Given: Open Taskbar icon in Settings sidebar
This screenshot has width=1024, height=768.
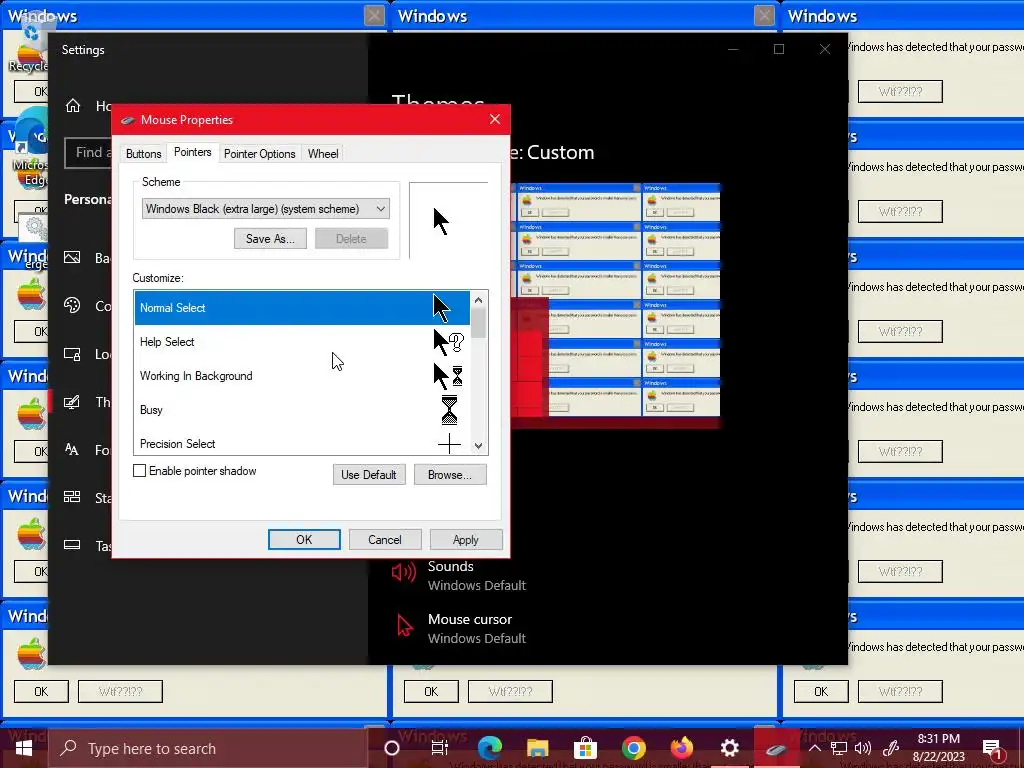Looking at the screenshot, I should click(x=72, y=545).
